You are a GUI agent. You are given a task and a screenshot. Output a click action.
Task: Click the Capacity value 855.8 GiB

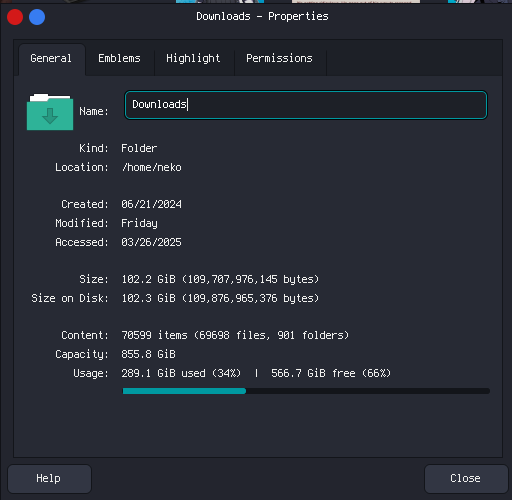(148, 354)
